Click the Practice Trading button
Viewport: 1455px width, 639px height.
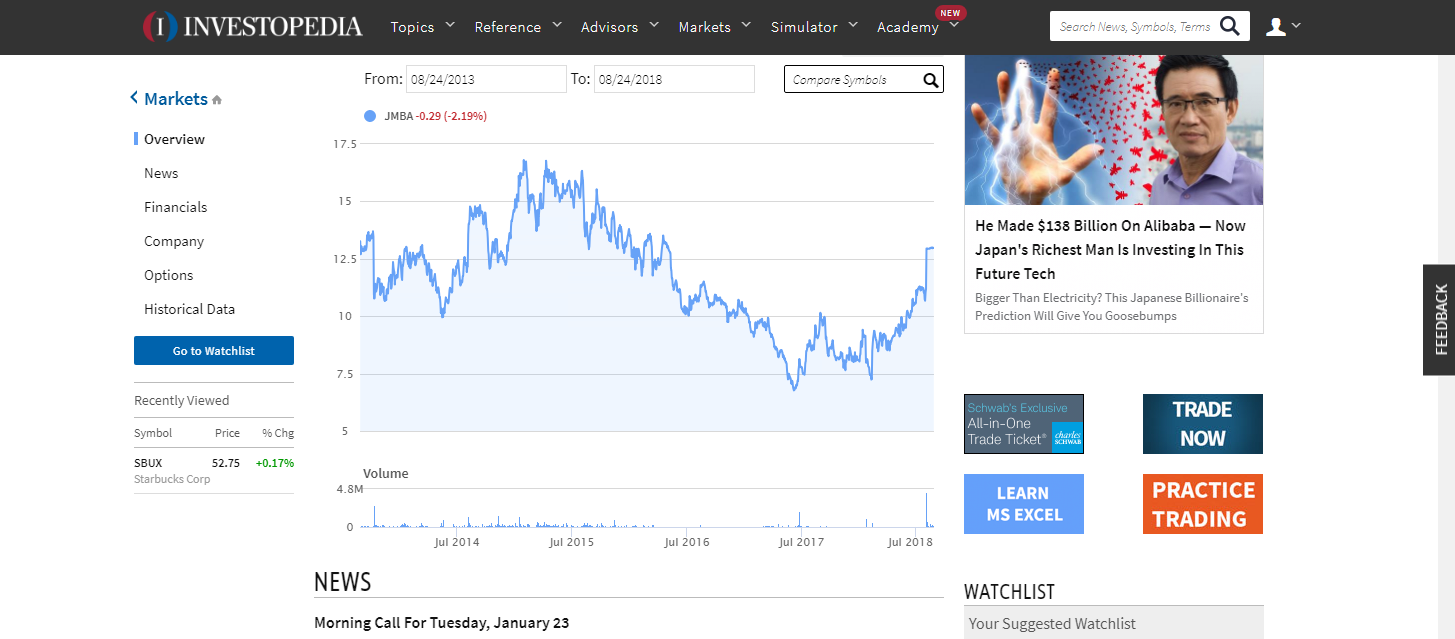click(x=1203, y=504)
